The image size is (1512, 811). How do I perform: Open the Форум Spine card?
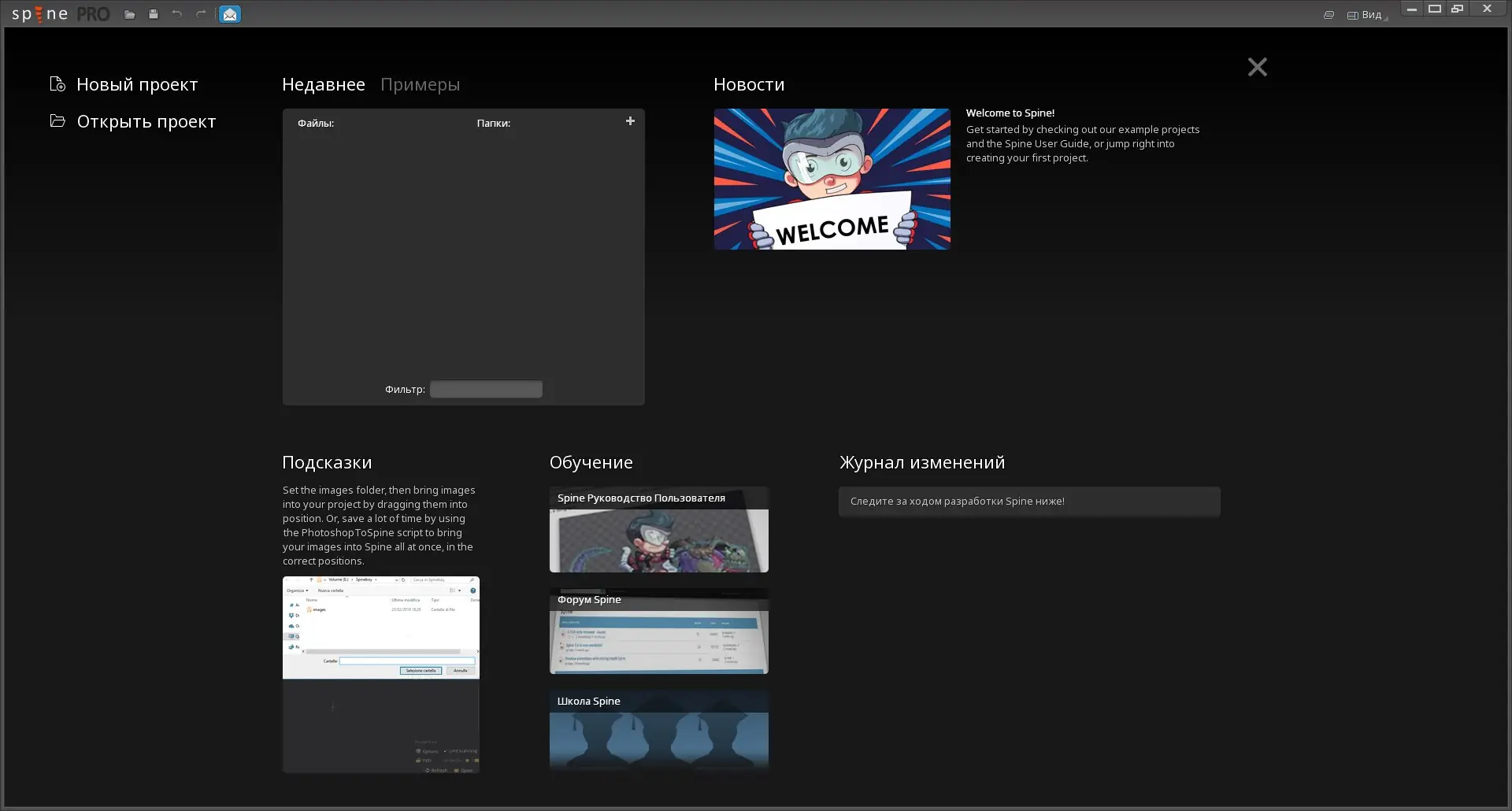pos(659,631)
